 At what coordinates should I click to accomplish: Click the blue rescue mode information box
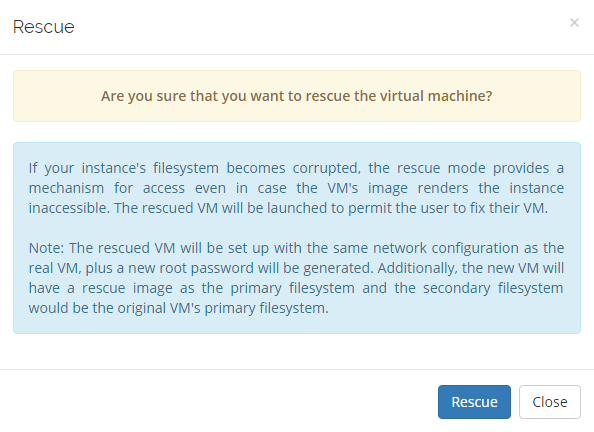click(x=297, y=238)
